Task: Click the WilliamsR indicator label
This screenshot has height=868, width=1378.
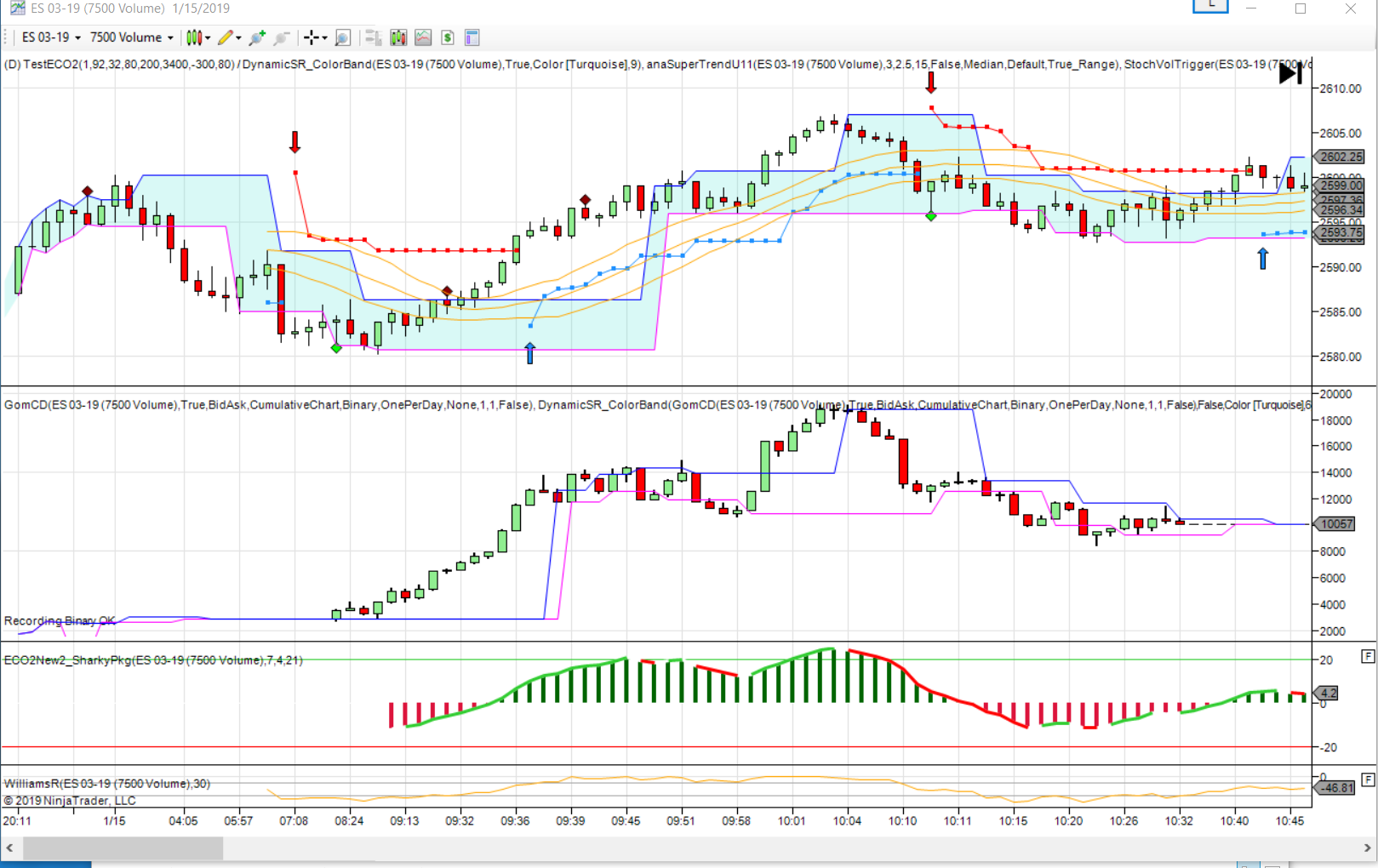Action: [x=107, y=784]
